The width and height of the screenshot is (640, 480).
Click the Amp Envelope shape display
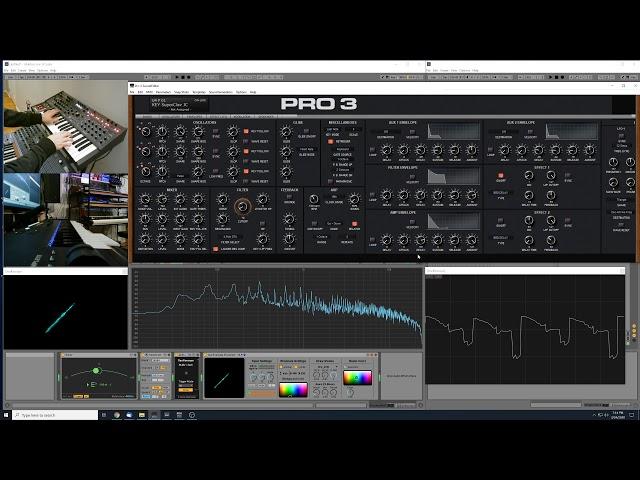[x=453, y=222]
